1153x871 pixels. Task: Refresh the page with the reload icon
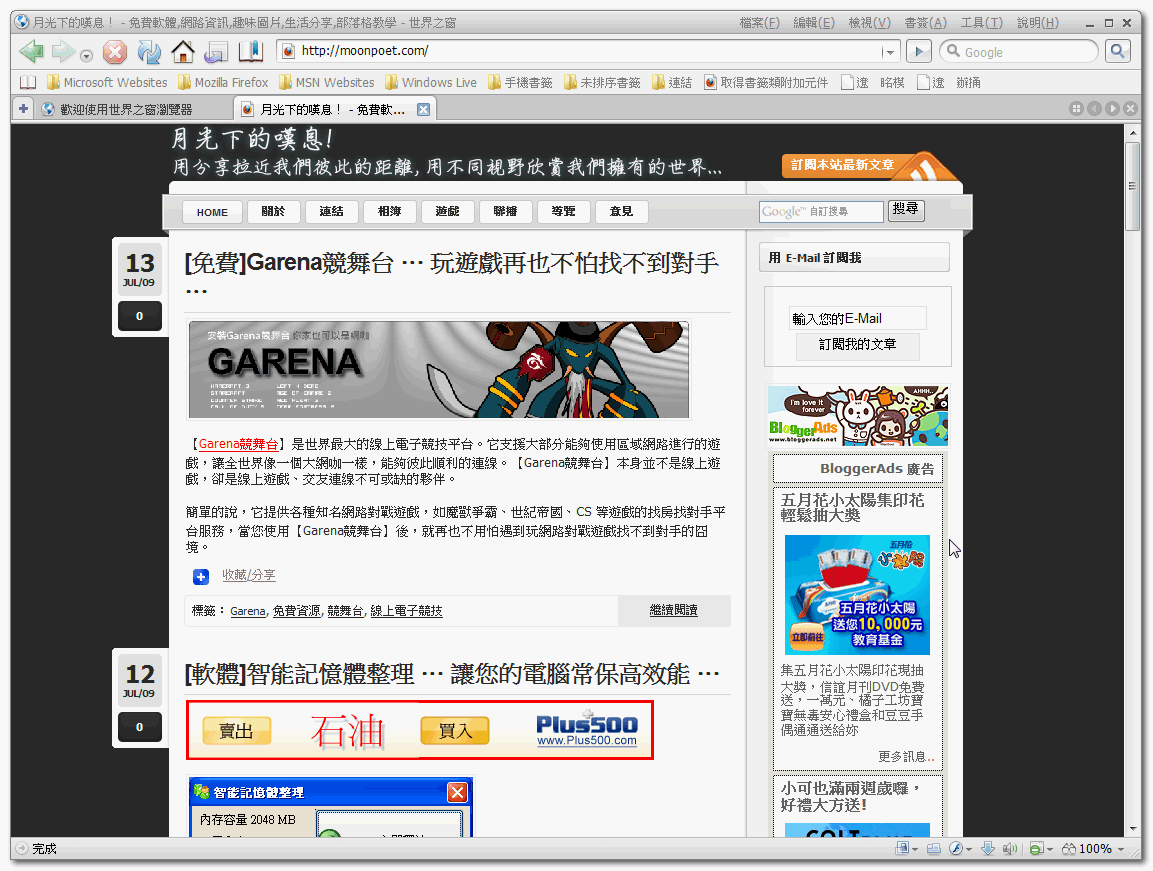tap(149, 52)
